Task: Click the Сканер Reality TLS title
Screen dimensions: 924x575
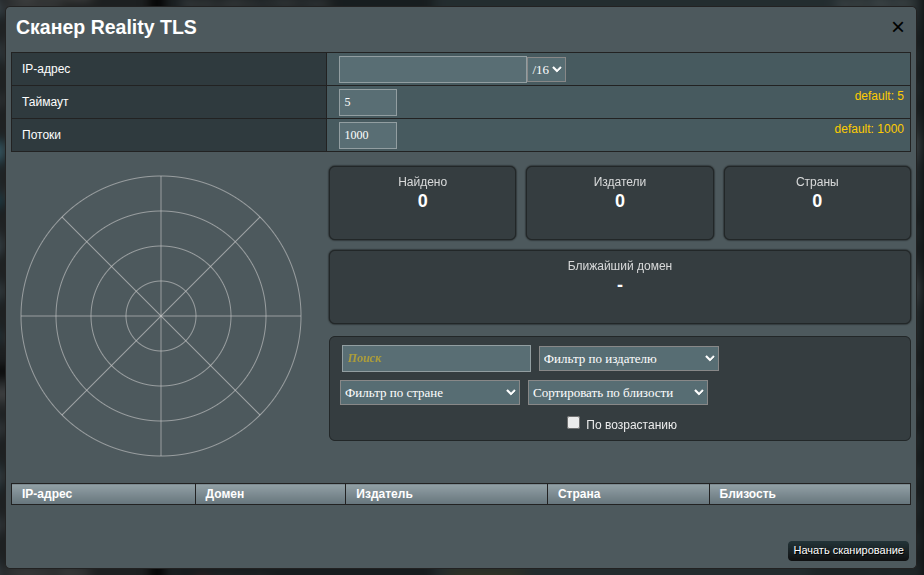Action: click(x=107, y=27)
